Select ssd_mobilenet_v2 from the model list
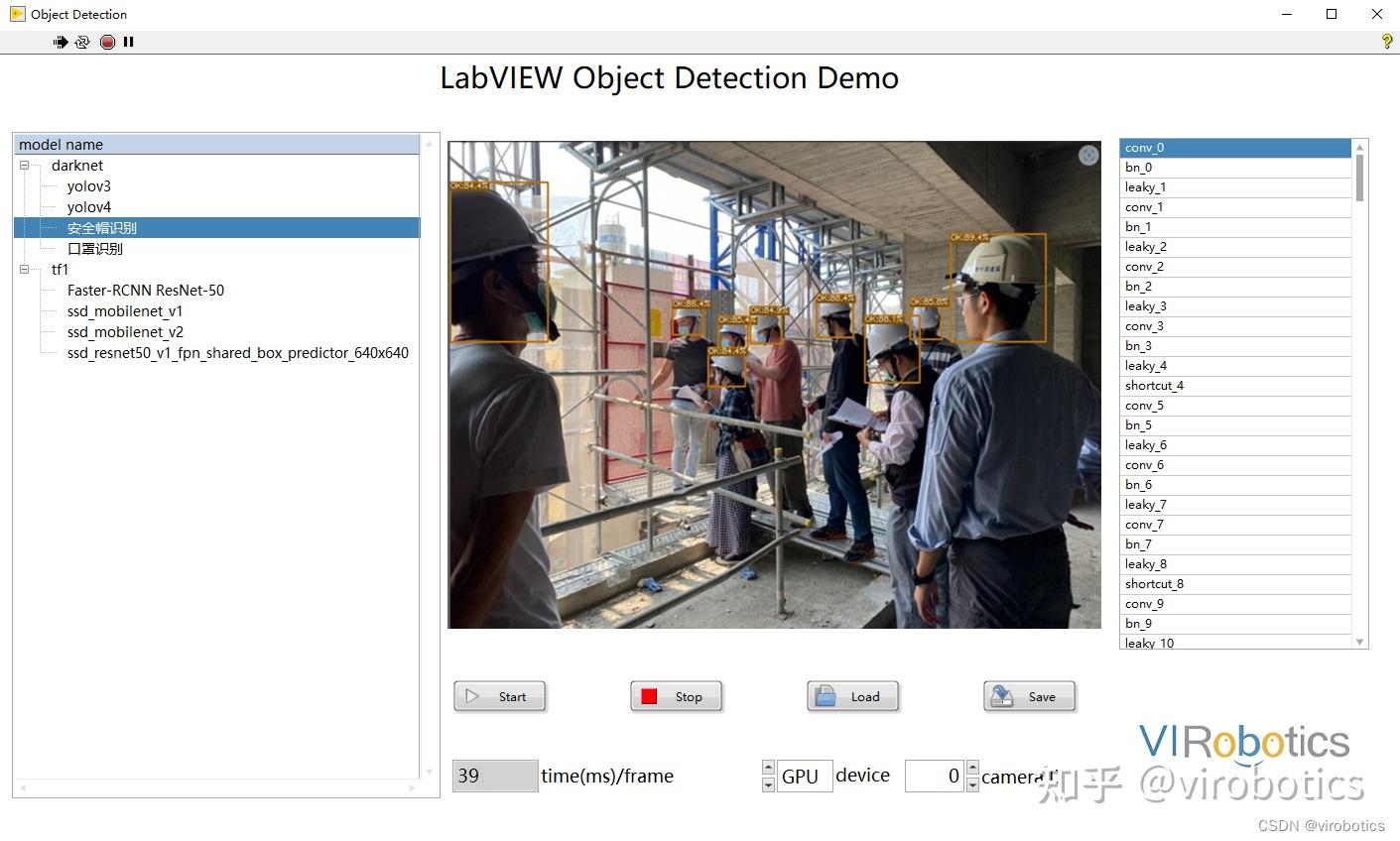This screenshot has height=841, width=1400. (125, 331)
